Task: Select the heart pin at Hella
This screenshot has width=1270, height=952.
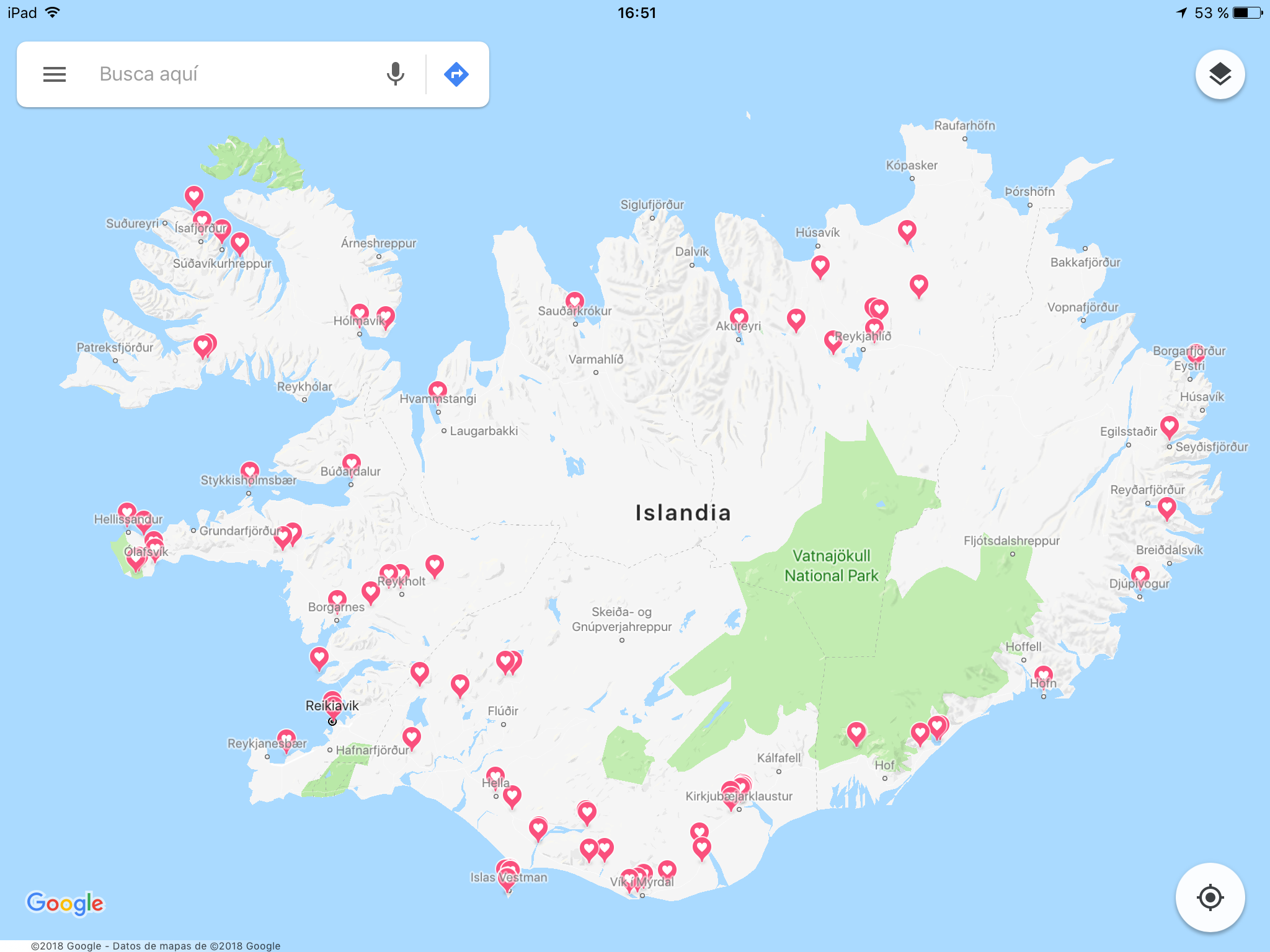Action: tap(495, 777)
